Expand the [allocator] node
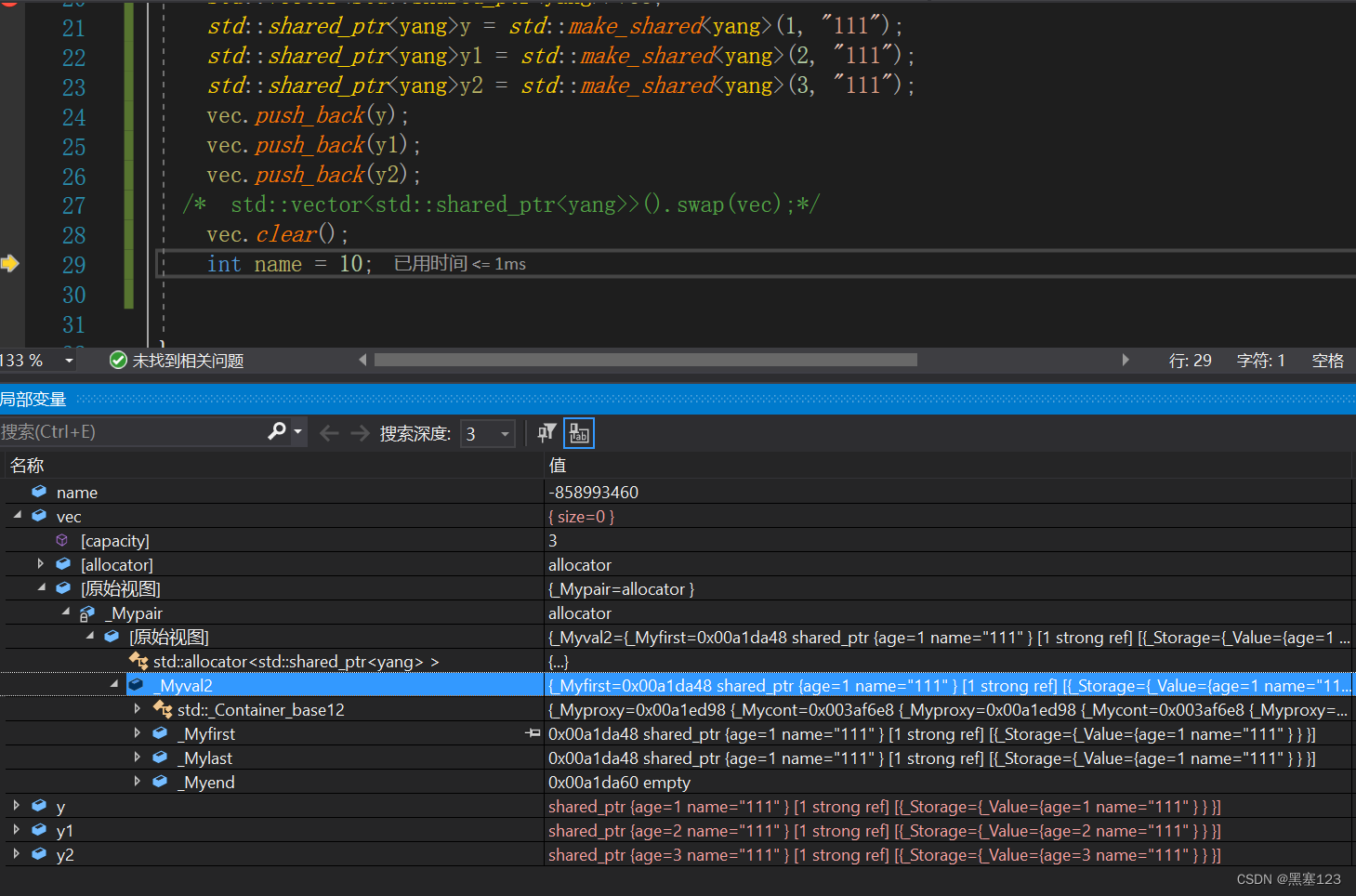 [40, 563]
